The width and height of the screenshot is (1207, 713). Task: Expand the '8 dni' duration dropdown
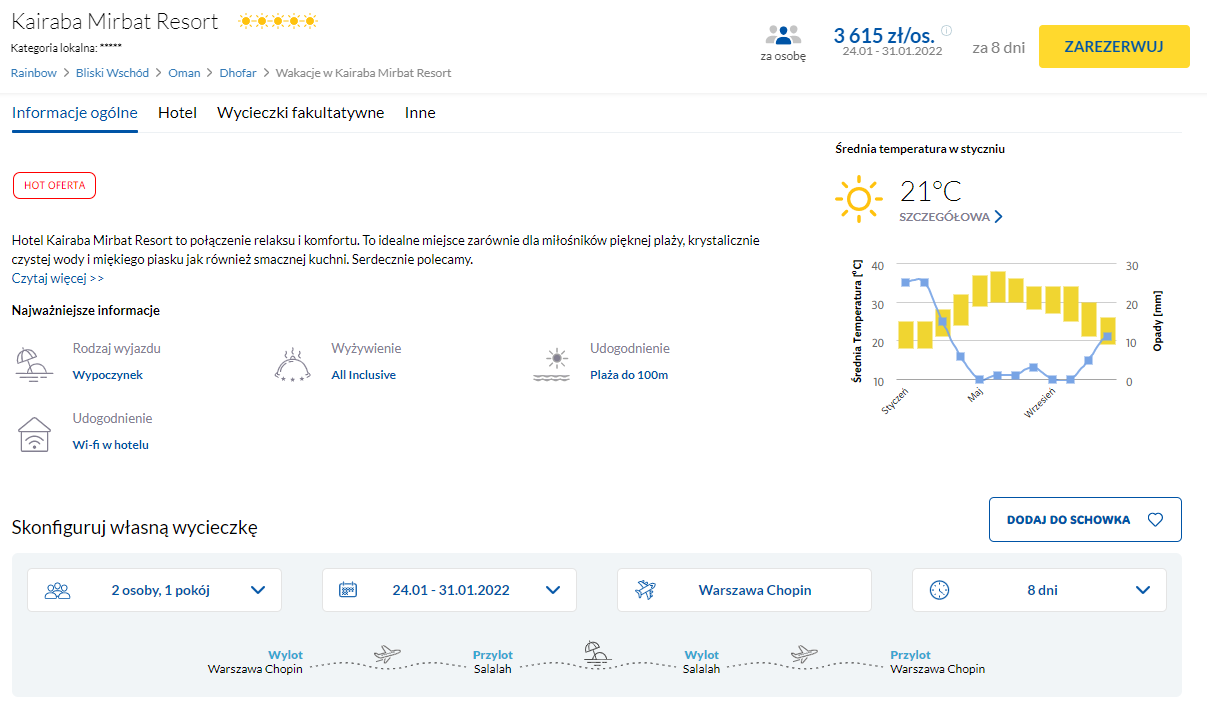(x=1143, y=590)
